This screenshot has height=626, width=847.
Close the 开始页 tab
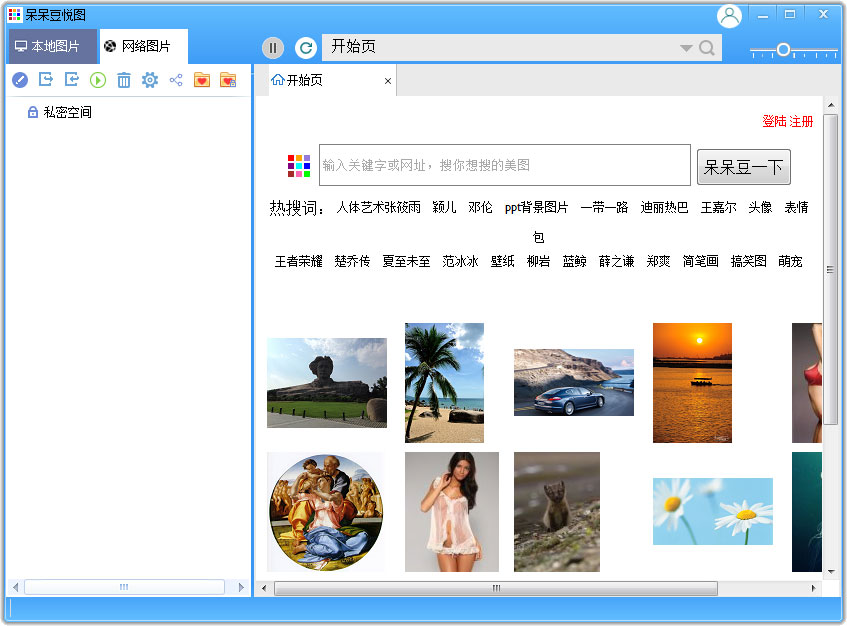pyautogui.click(x=388, y=81)
